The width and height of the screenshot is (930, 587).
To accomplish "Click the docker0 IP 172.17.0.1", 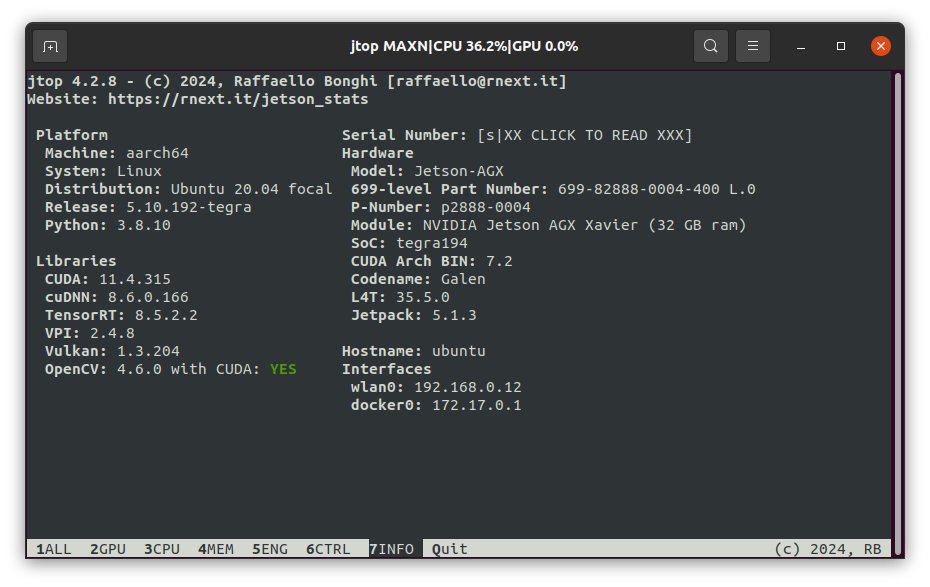I will [x=477, y=405].
